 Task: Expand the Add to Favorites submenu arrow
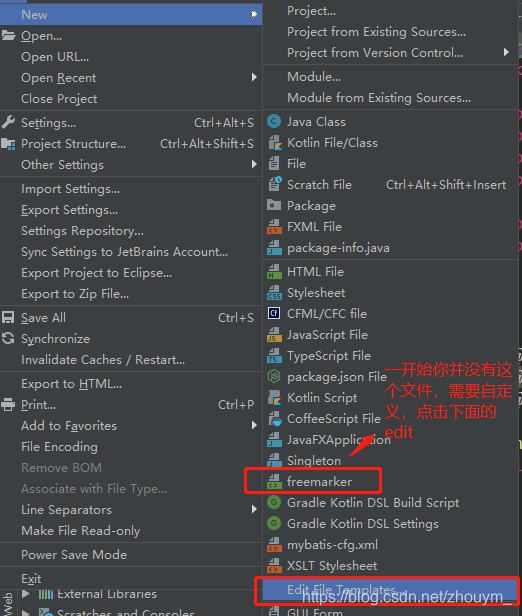point(254,425)
